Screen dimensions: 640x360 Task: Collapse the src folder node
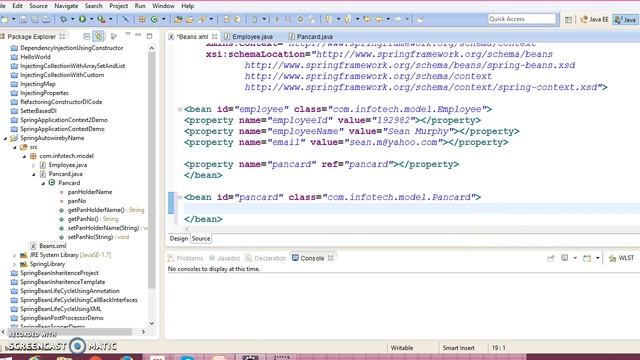pyautogui.click(x=15, y=147)
